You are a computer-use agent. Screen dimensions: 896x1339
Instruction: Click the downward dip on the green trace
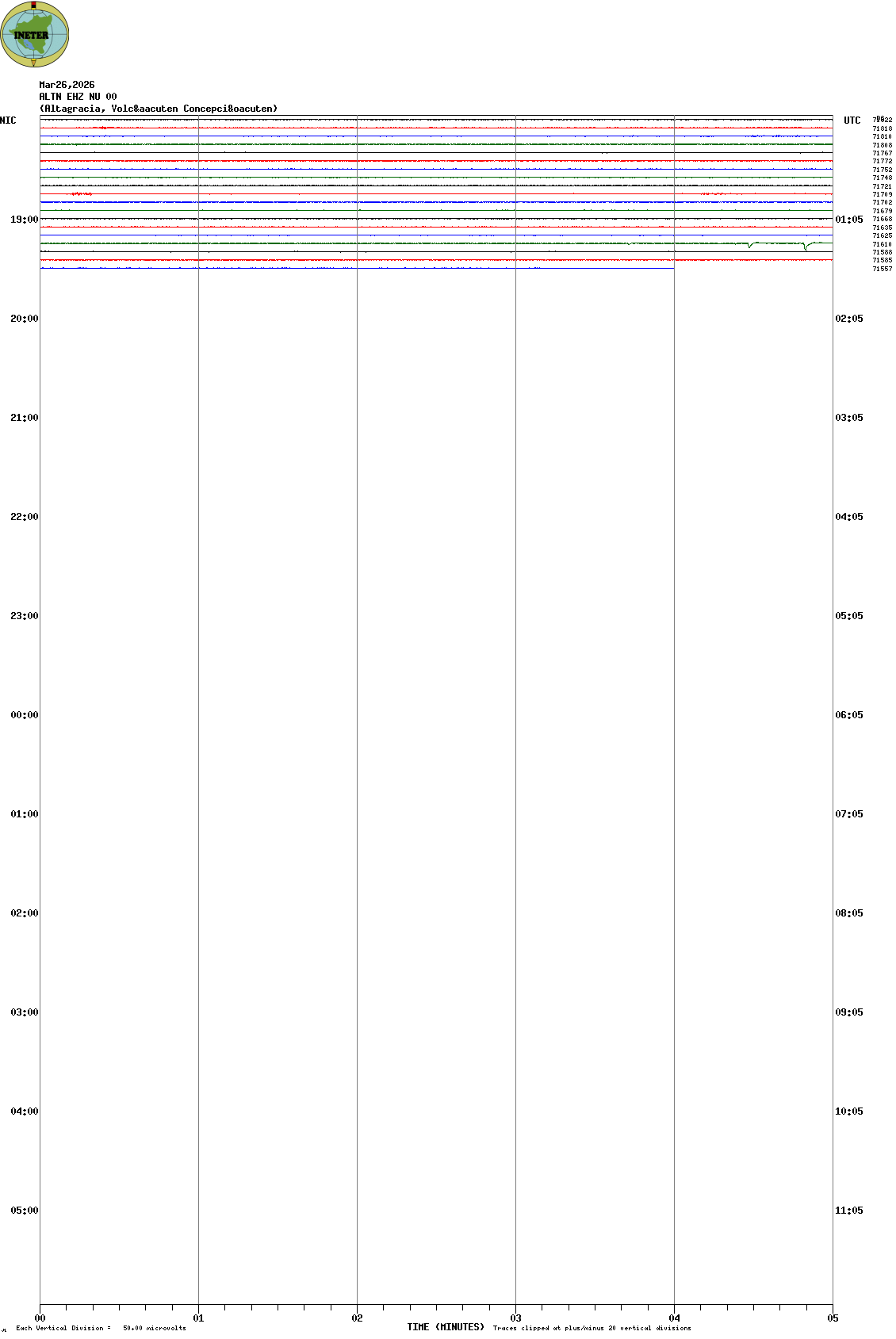(x=749, y=247)
